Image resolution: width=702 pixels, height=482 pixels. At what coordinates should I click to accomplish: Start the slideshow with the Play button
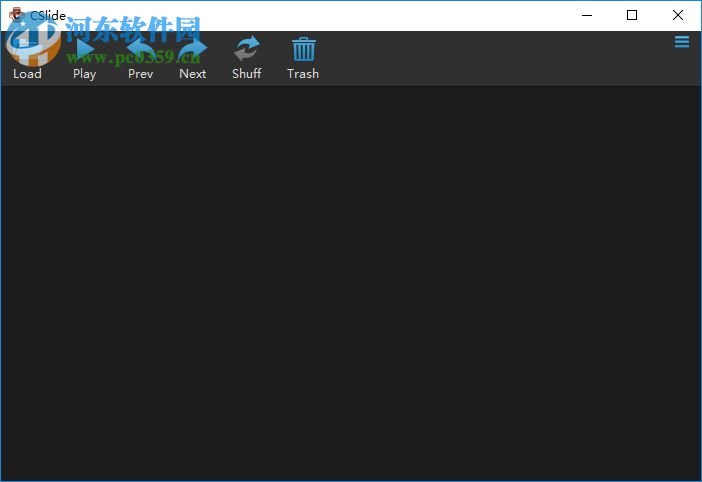point(85,58)
